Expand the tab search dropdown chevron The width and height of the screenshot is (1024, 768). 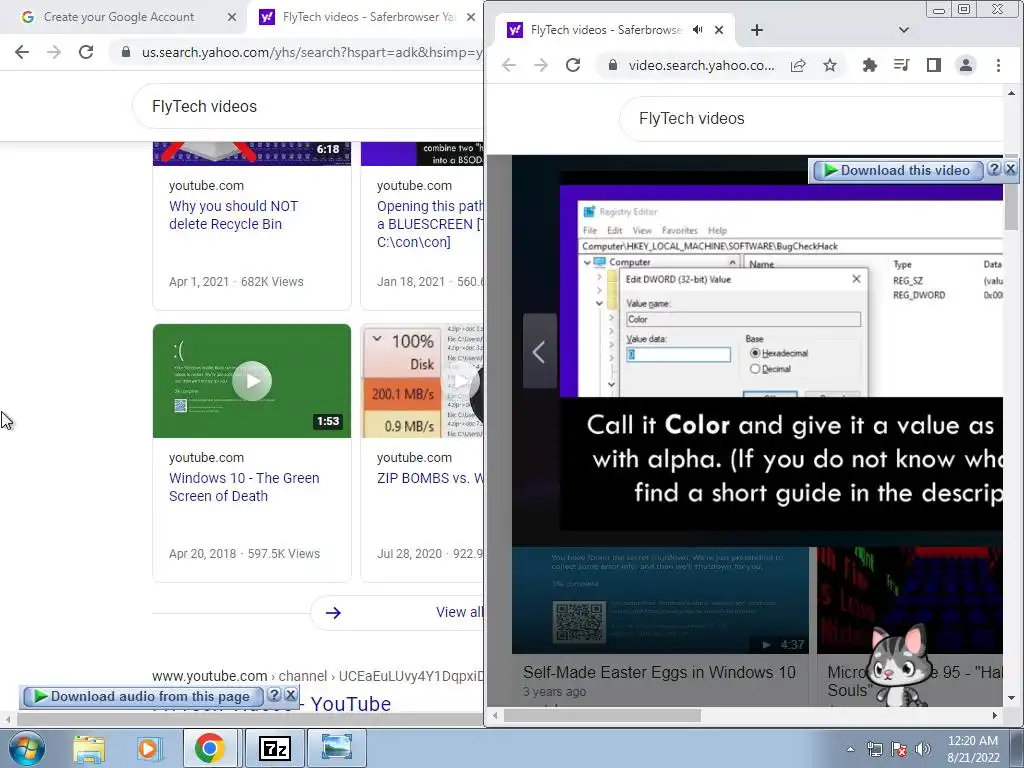tap(904, 30)
